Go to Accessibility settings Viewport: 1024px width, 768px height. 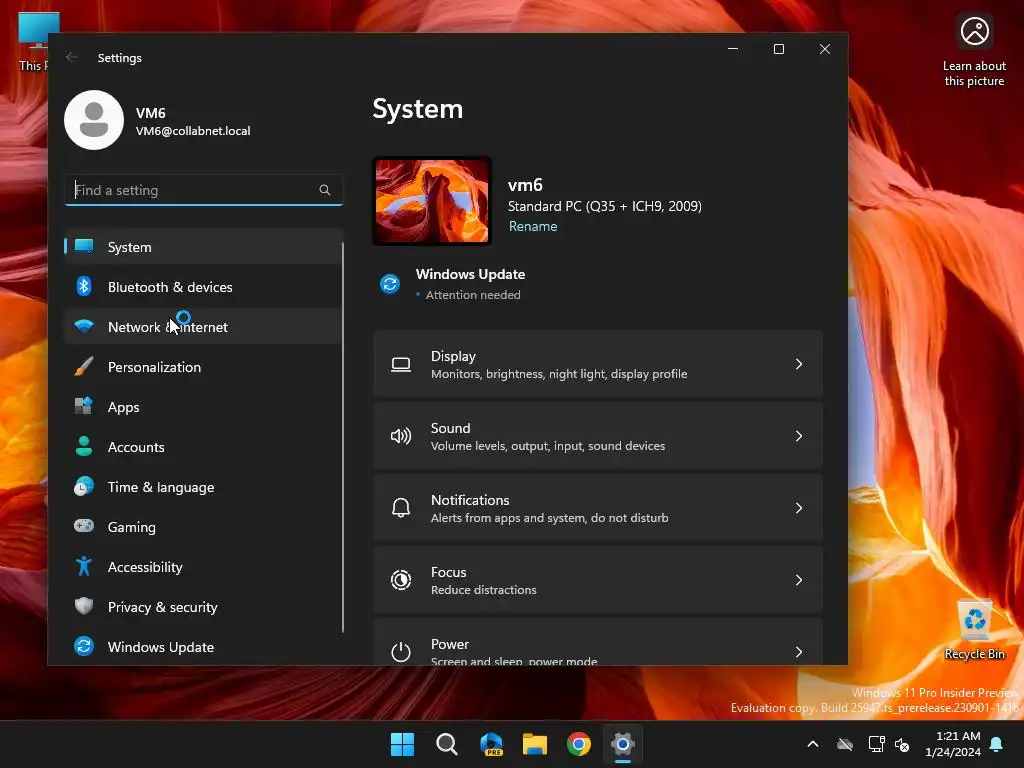point(203,566)
